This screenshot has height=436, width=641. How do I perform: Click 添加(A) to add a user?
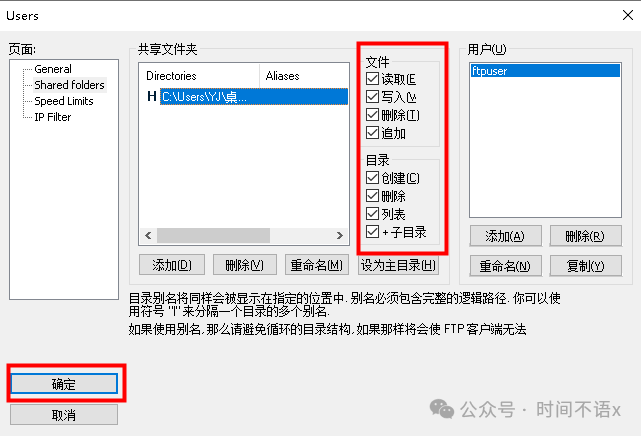(x=505, y=236)
